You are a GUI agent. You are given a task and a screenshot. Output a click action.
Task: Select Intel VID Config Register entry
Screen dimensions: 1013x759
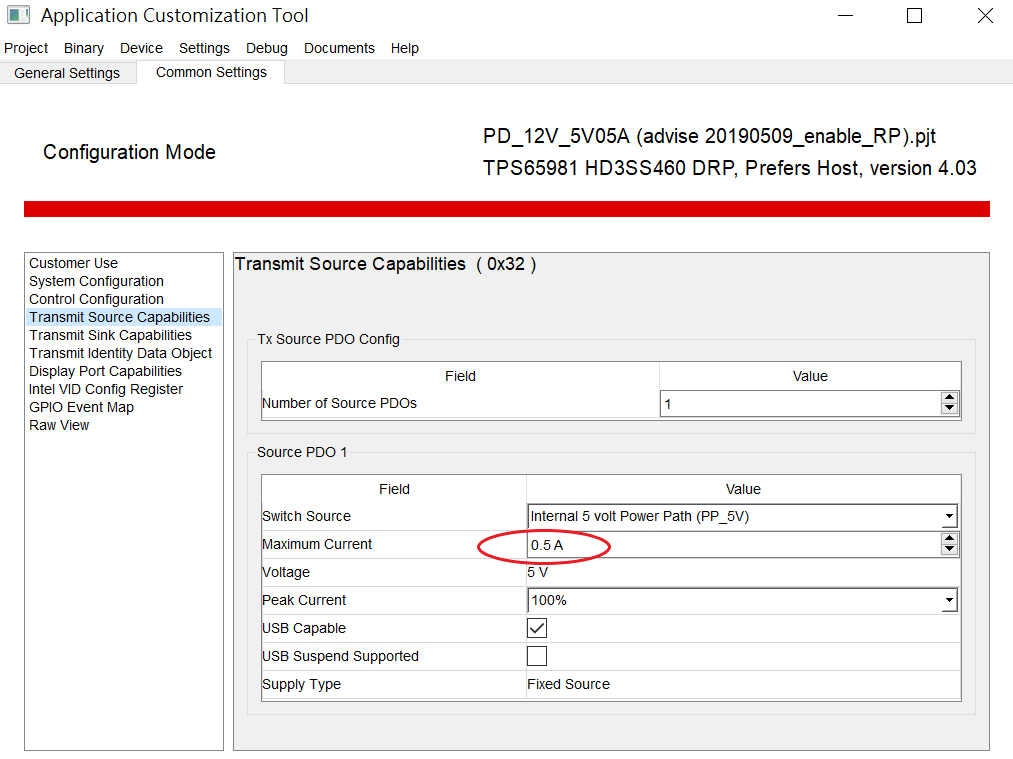tap(106, 390)
